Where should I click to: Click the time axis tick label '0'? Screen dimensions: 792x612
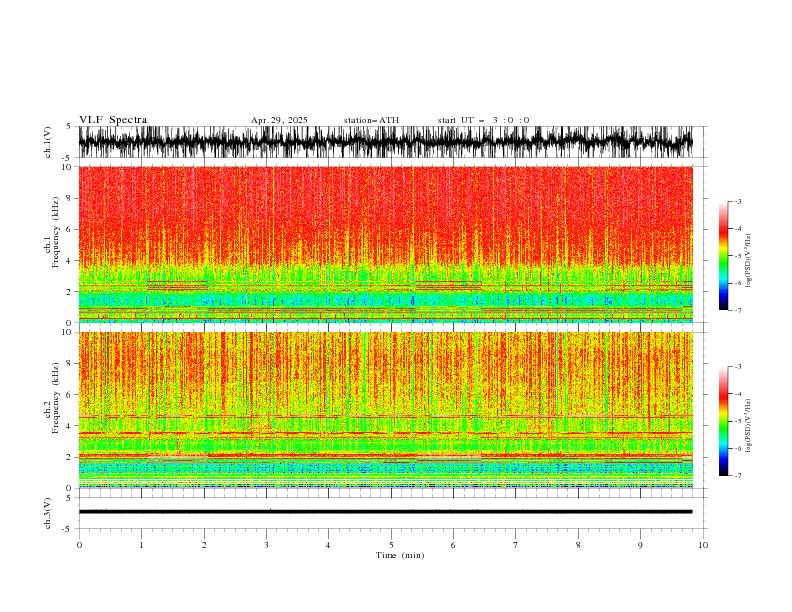[x=79, y=545]
